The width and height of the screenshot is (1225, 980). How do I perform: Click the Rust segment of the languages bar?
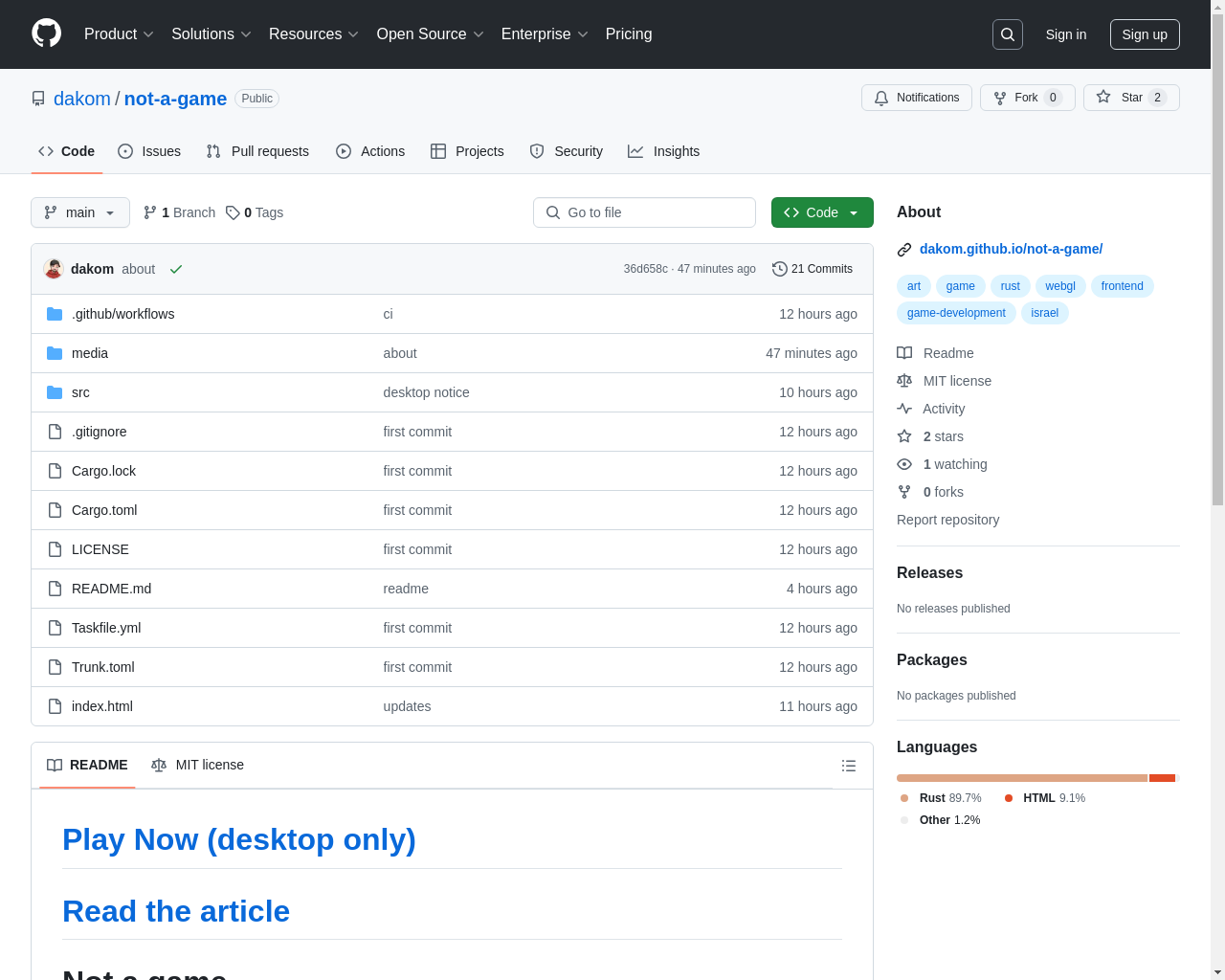[x=1022, y=778]
